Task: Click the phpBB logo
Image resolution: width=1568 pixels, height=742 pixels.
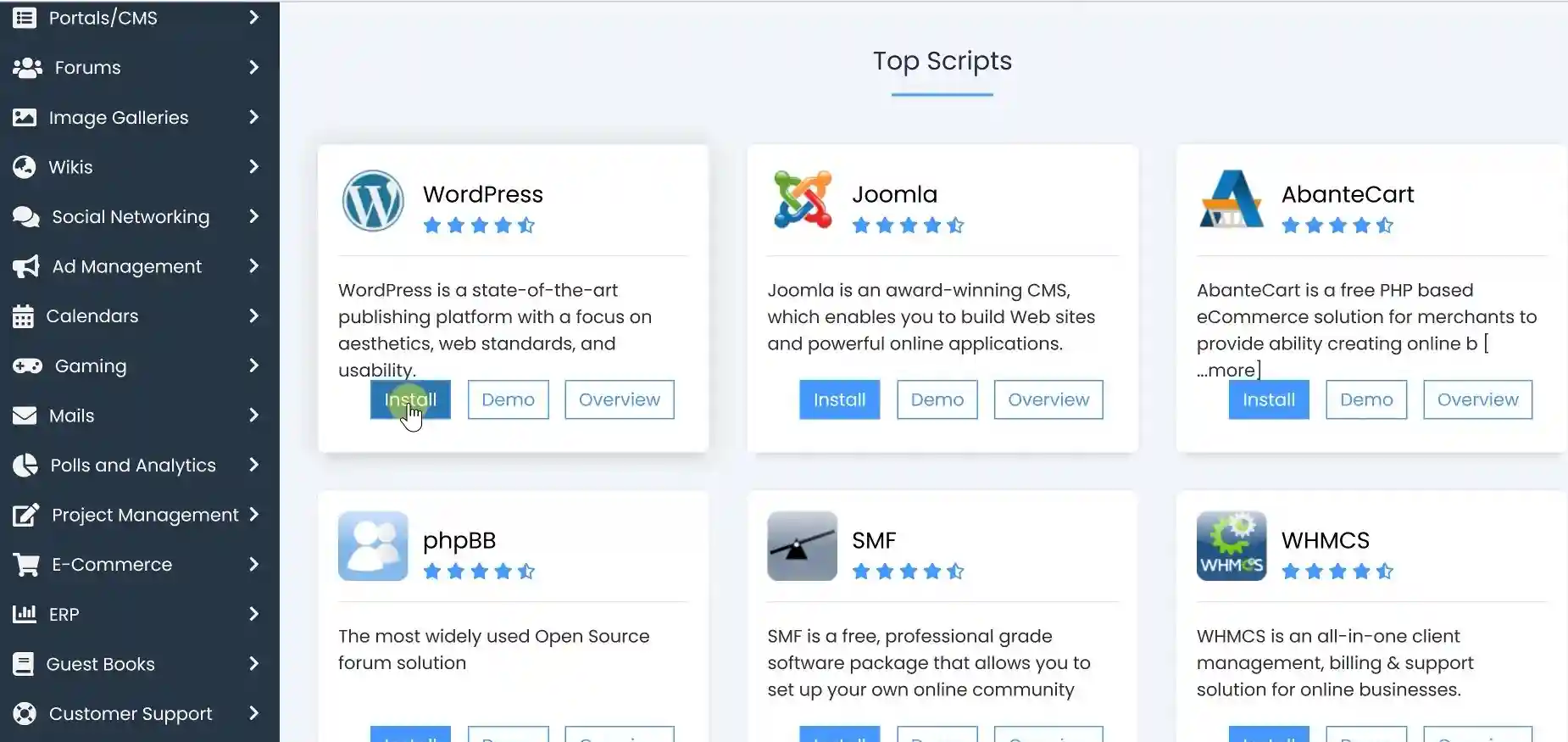Action: pos(373,545)
